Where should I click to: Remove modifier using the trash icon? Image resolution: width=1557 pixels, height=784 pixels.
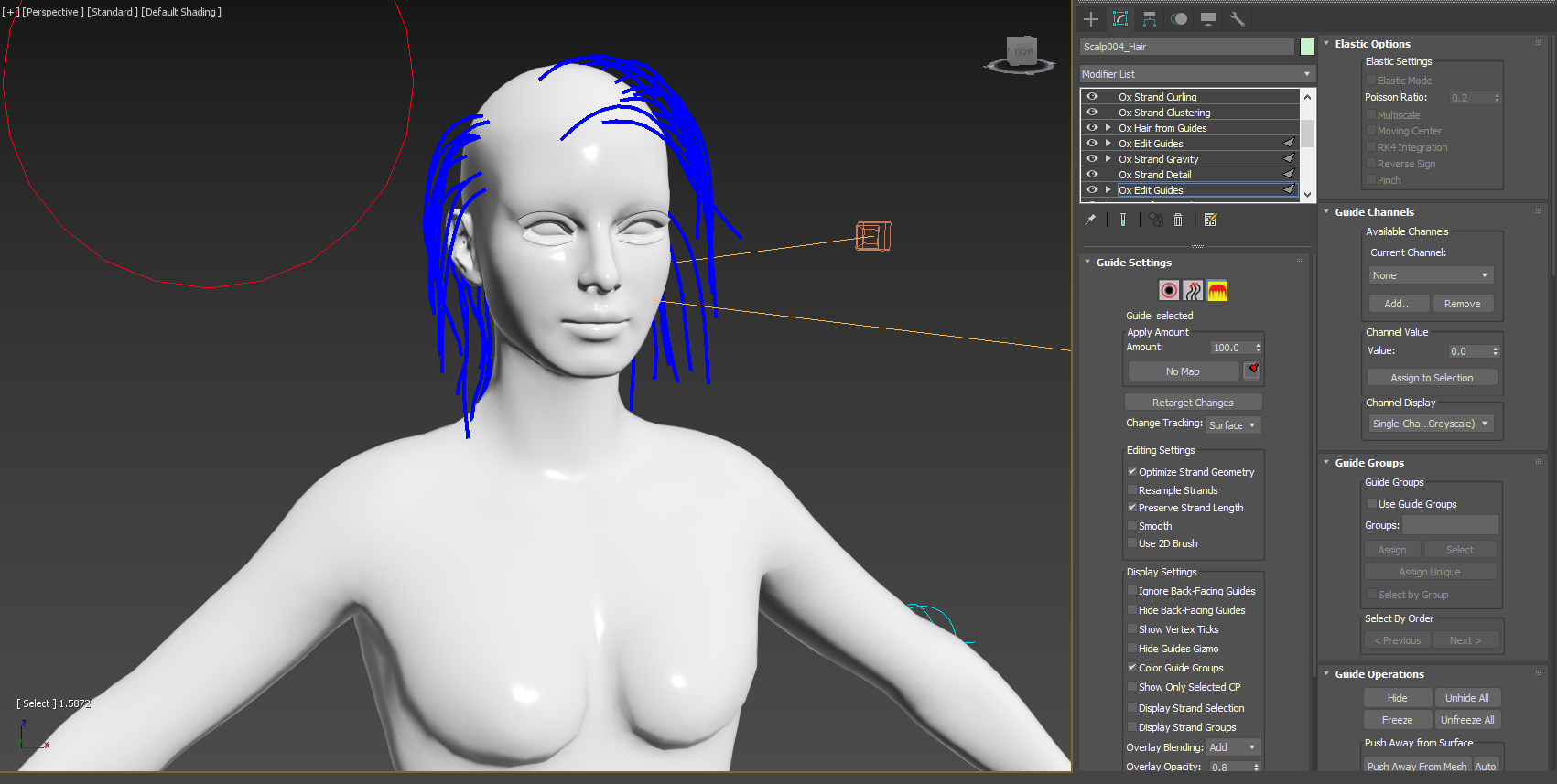[x=1178, y=220]
